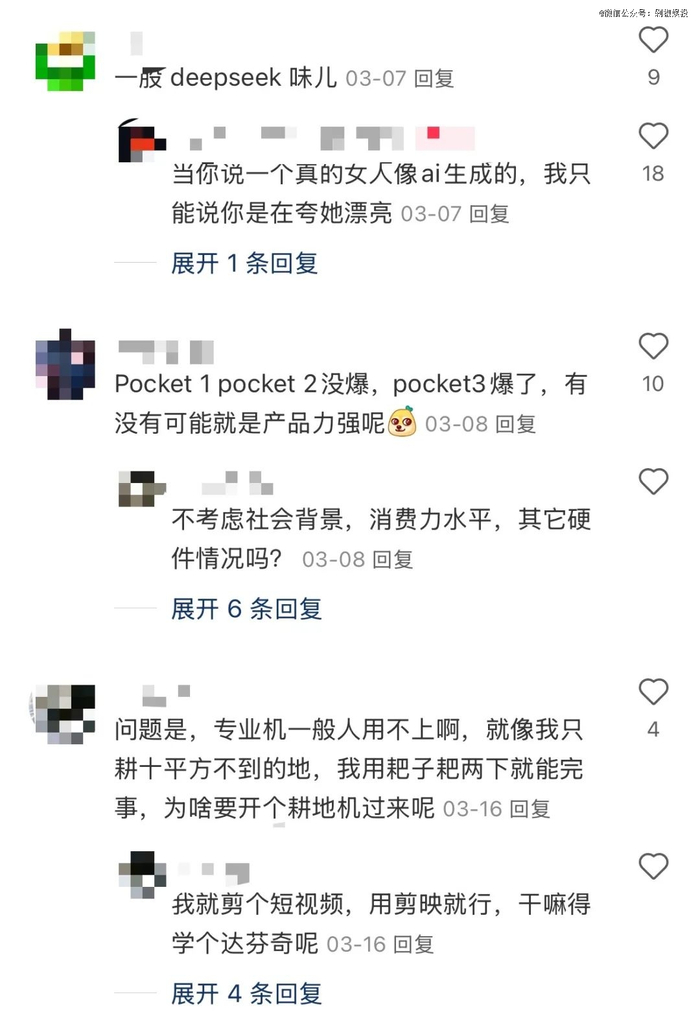Expand 展开 6 条回复
This screenshot has width=700, height=1029.
246,609
